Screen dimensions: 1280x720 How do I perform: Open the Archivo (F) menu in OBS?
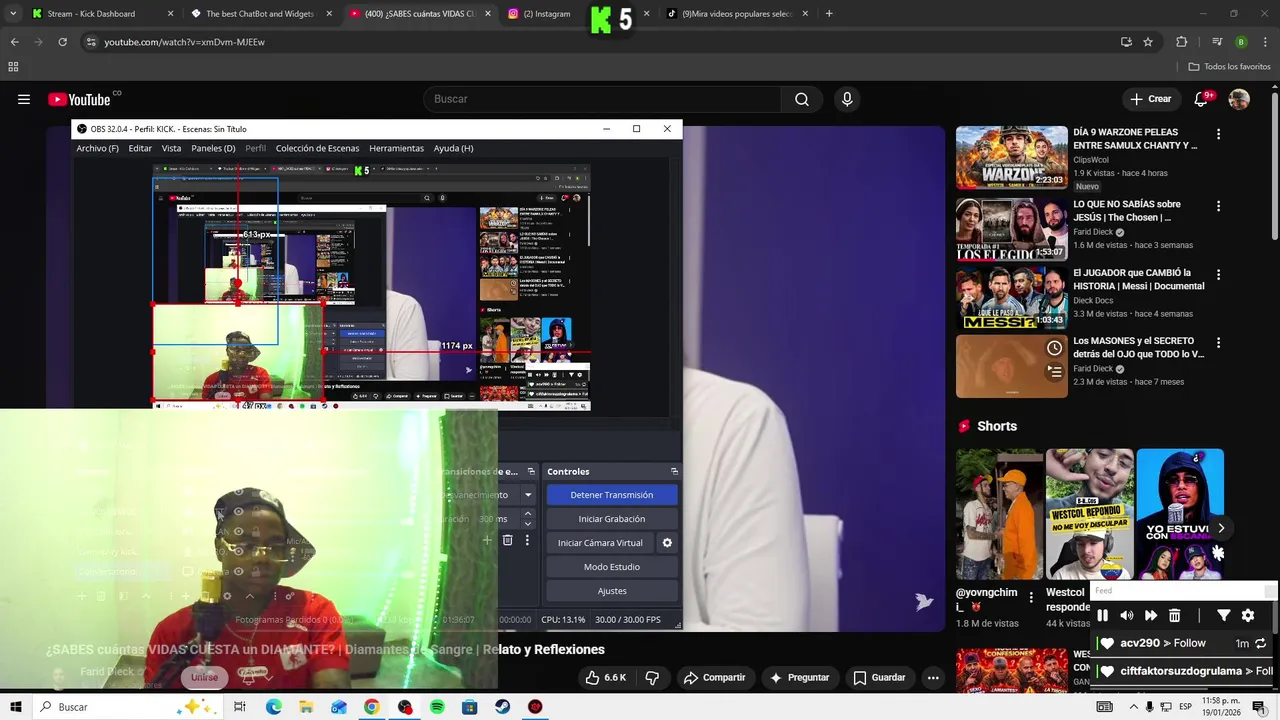(97, 148)
